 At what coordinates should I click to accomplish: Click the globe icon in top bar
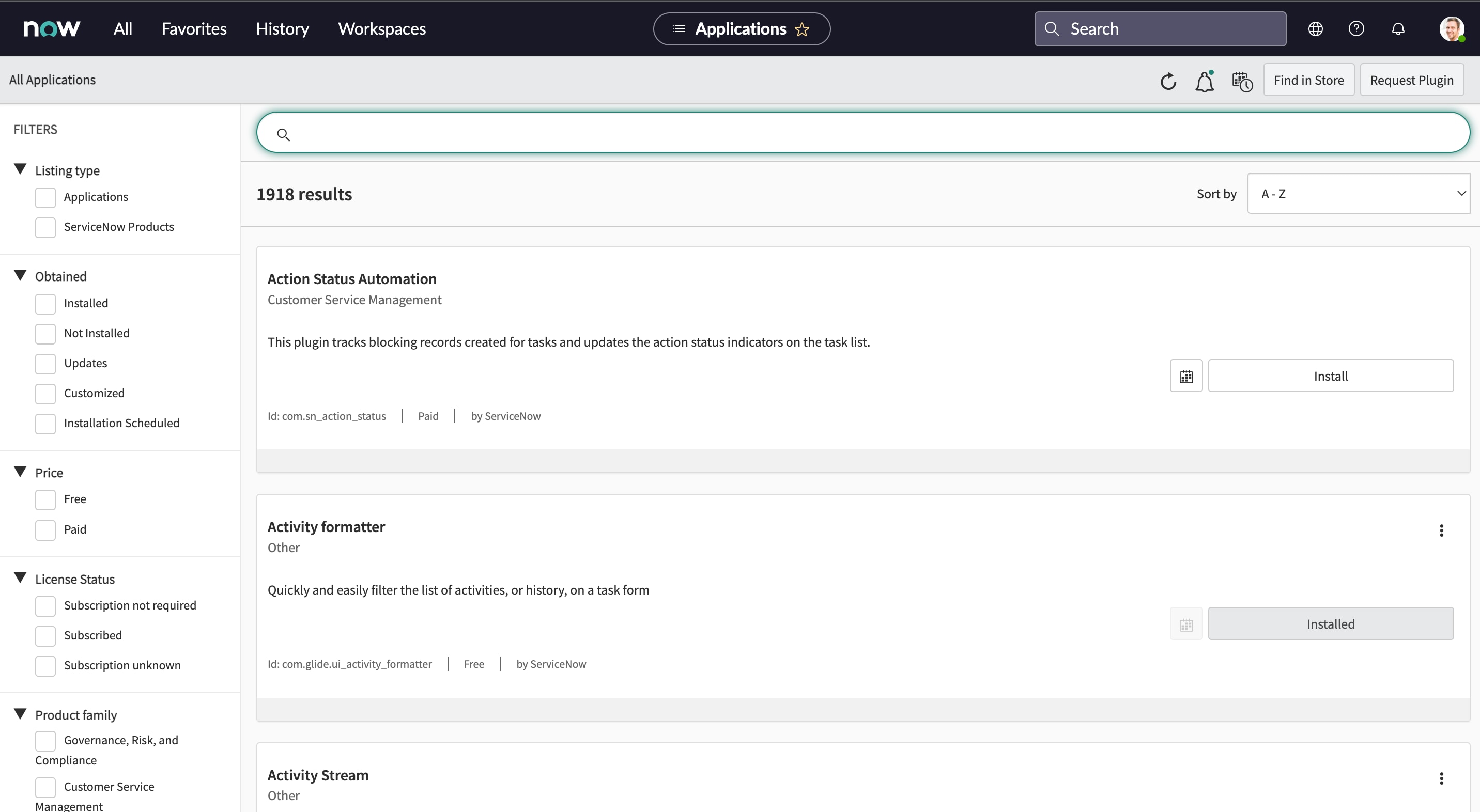tap(1315, 29)
